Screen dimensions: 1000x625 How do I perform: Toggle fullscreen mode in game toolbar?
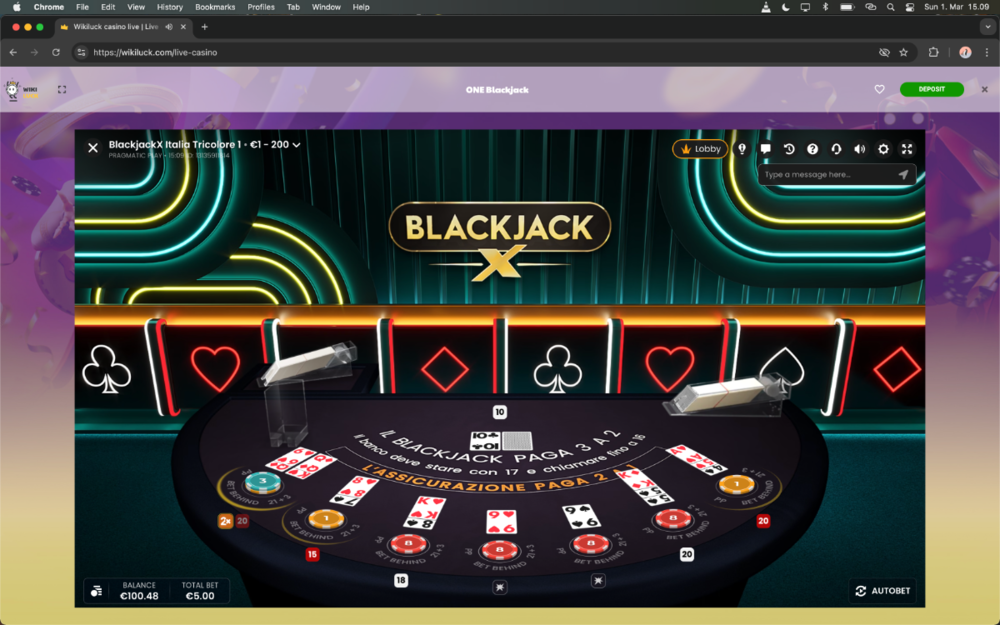point(907,149)
